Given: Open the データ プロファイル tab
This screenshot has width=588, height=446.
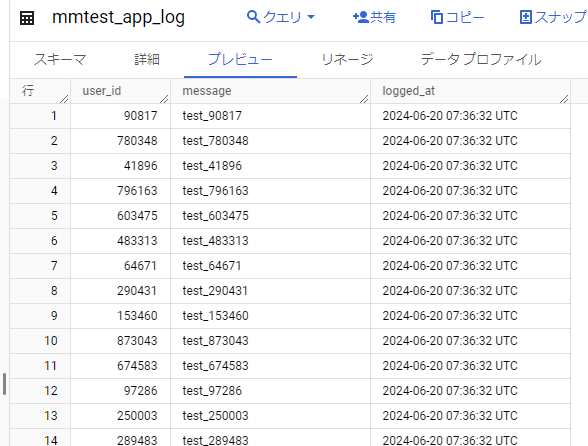Looking at the screenshot, I should [481, 59].
